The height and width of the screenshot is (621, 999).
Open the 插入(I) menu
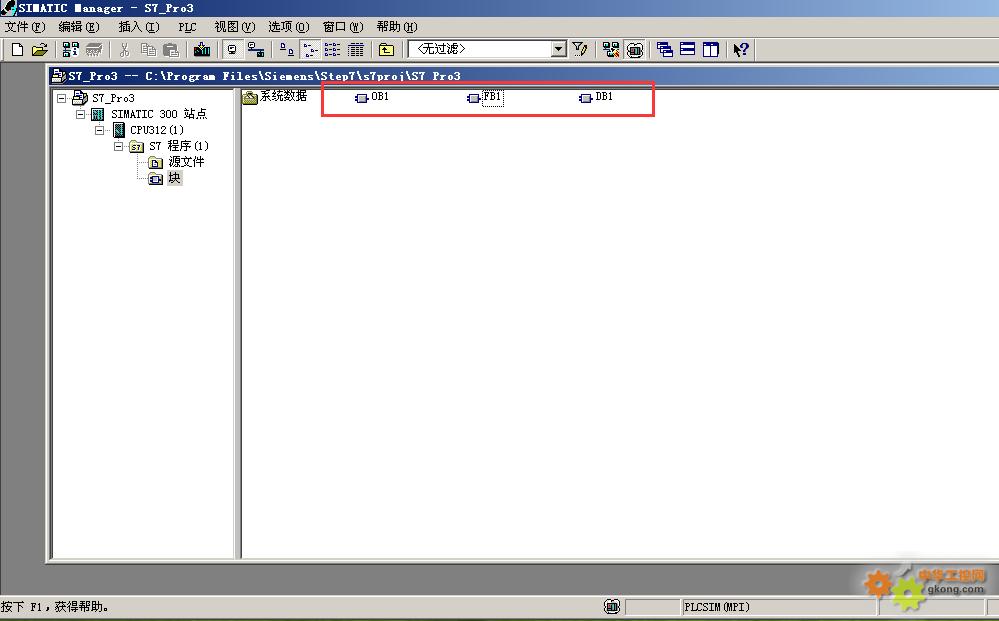[x=138, y=27]
